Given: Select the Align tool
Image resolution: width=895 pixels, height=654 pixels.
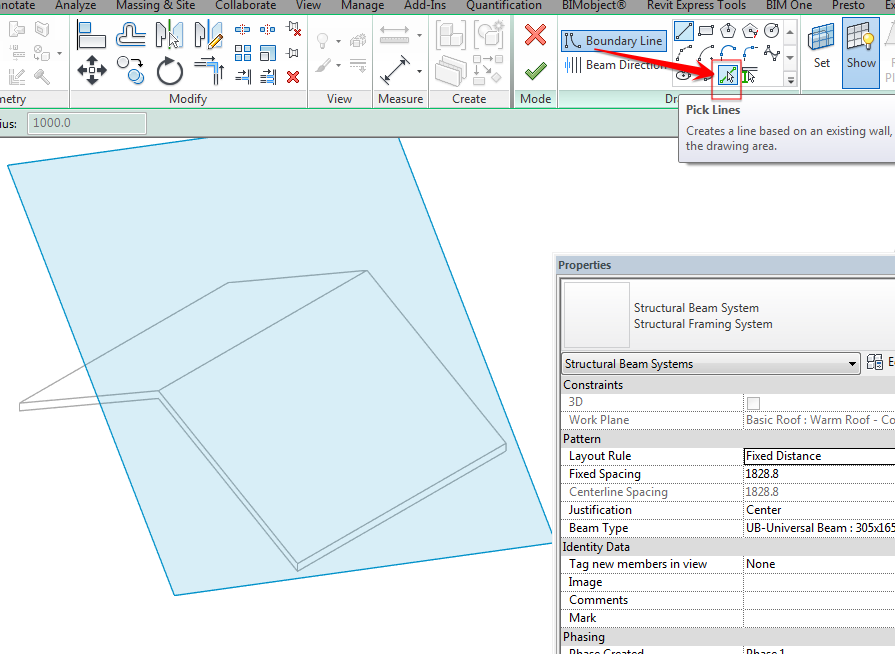Looking at the screenshot, I should (x=91, y=35).
